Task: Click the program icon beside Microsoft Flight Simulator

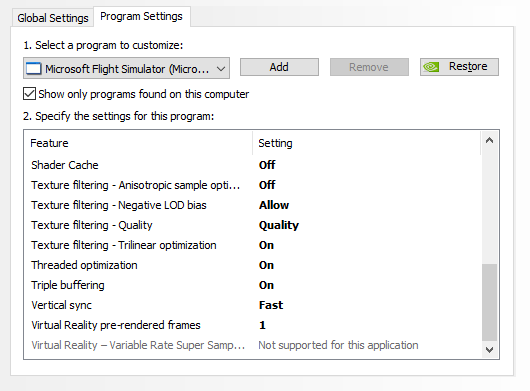Action: 34,69
